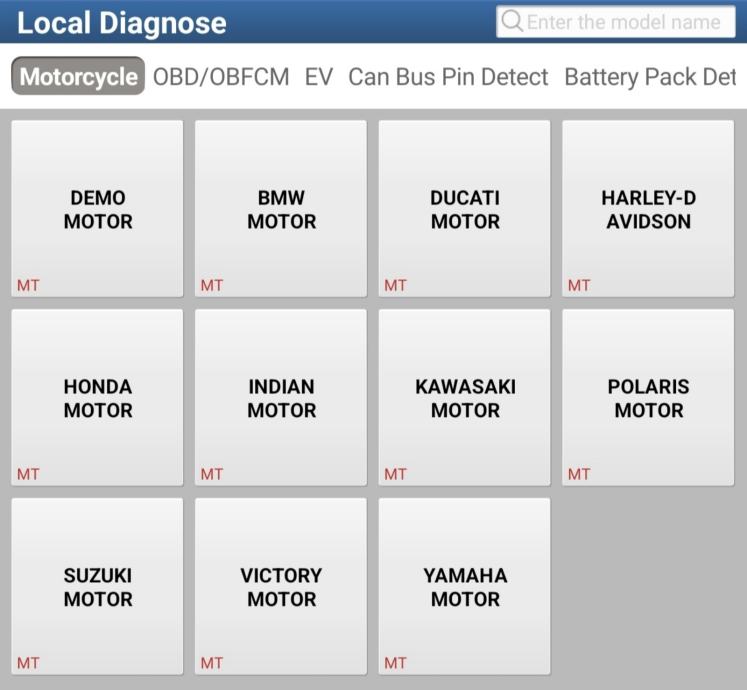Switch to the OBD/OBFCM tab

(x=221, y=76)
